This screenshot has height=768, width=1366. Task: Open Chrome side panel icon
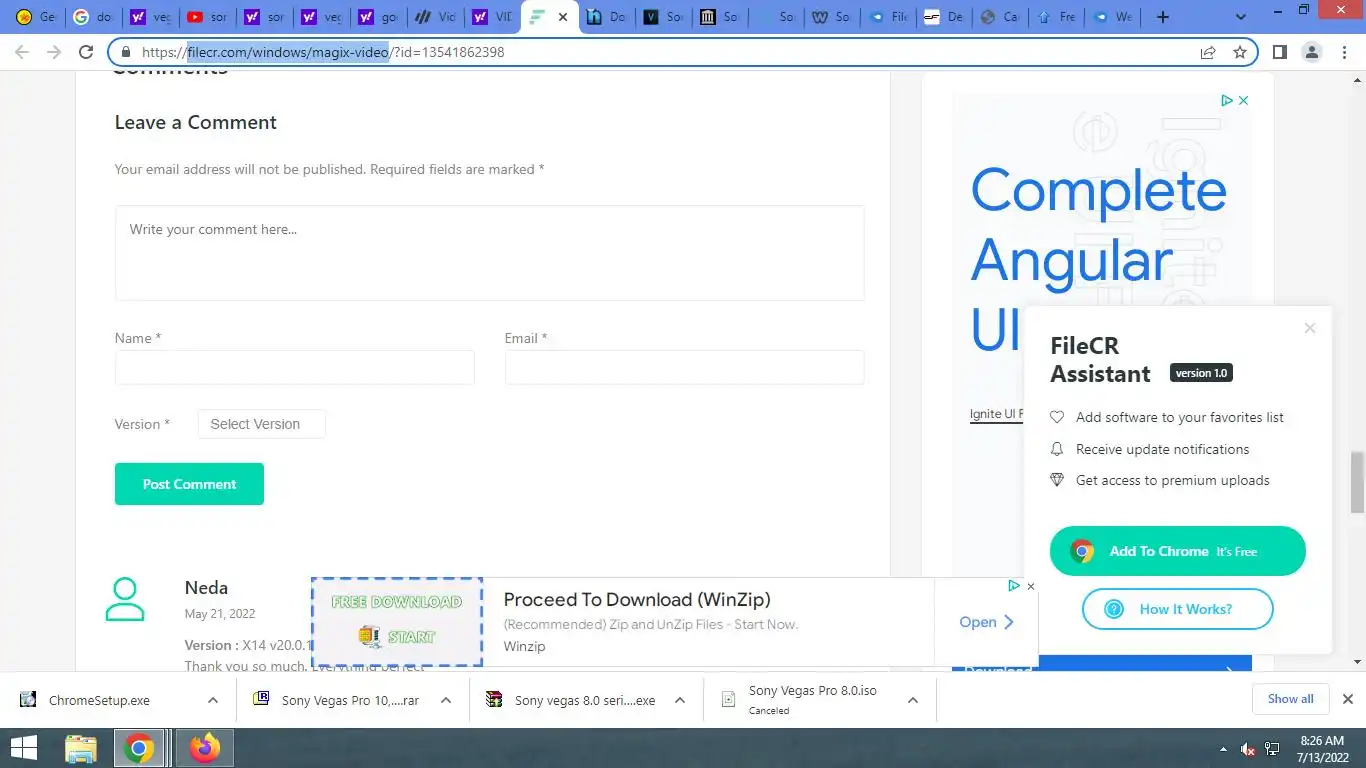1279,52
